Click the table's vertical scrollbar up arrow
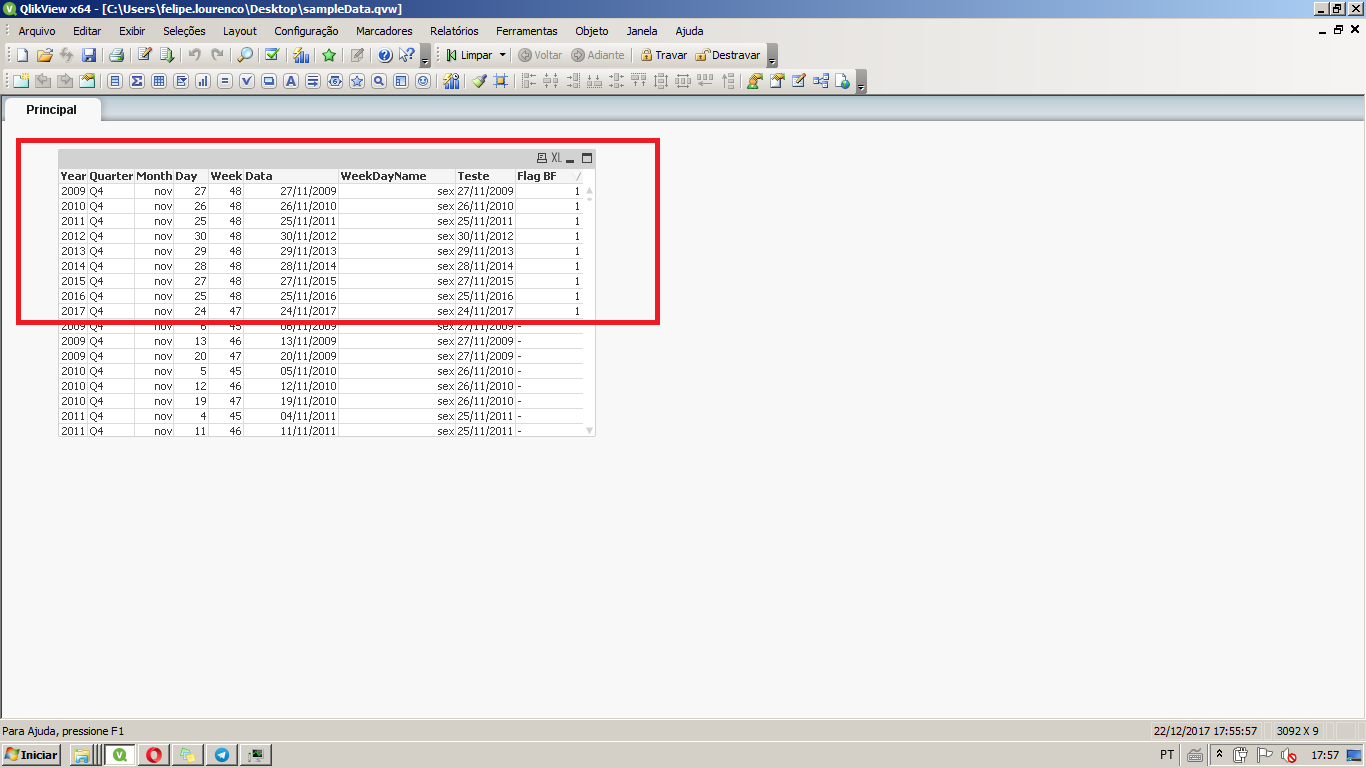This screenshot has width=1366, height=768. 589,189
